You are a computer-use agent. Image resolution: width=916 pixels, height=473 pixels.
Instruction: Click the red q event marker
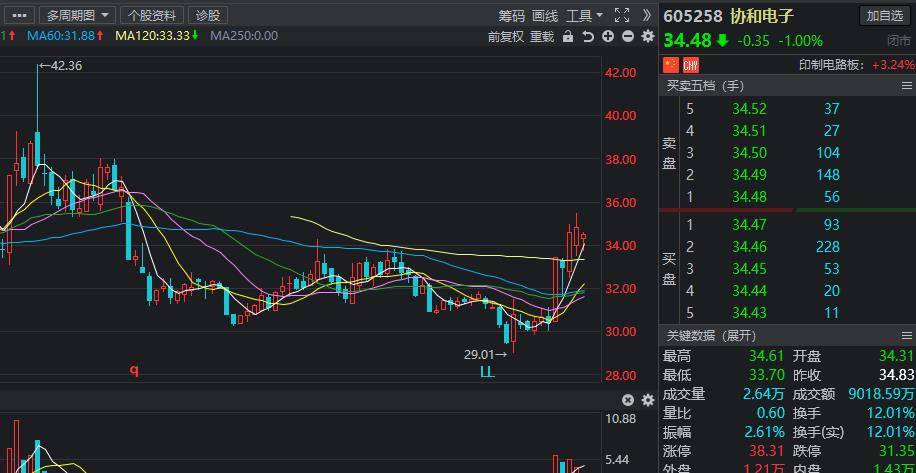click(x=134, y=371)
